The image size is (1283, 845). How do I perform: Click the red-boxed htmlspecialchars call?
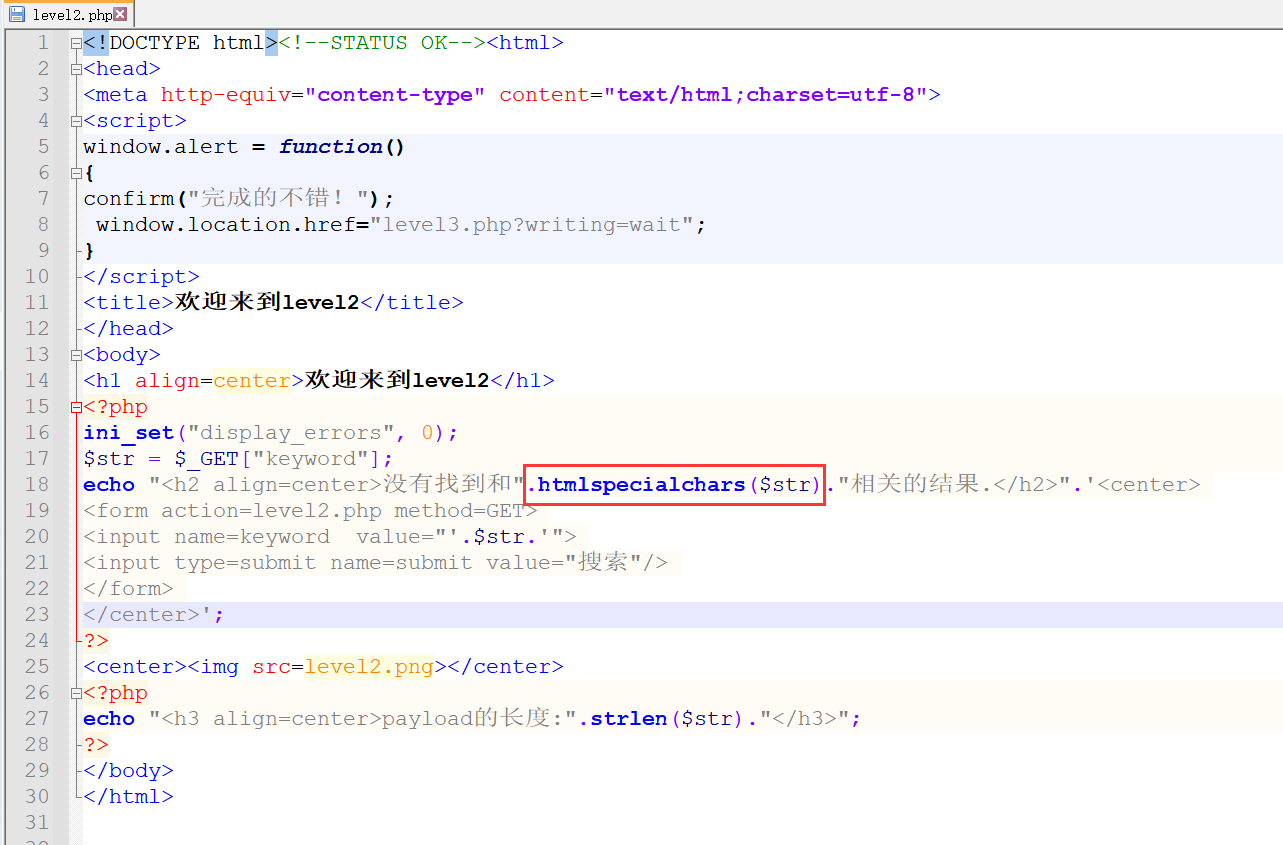(x=672, y=484)
